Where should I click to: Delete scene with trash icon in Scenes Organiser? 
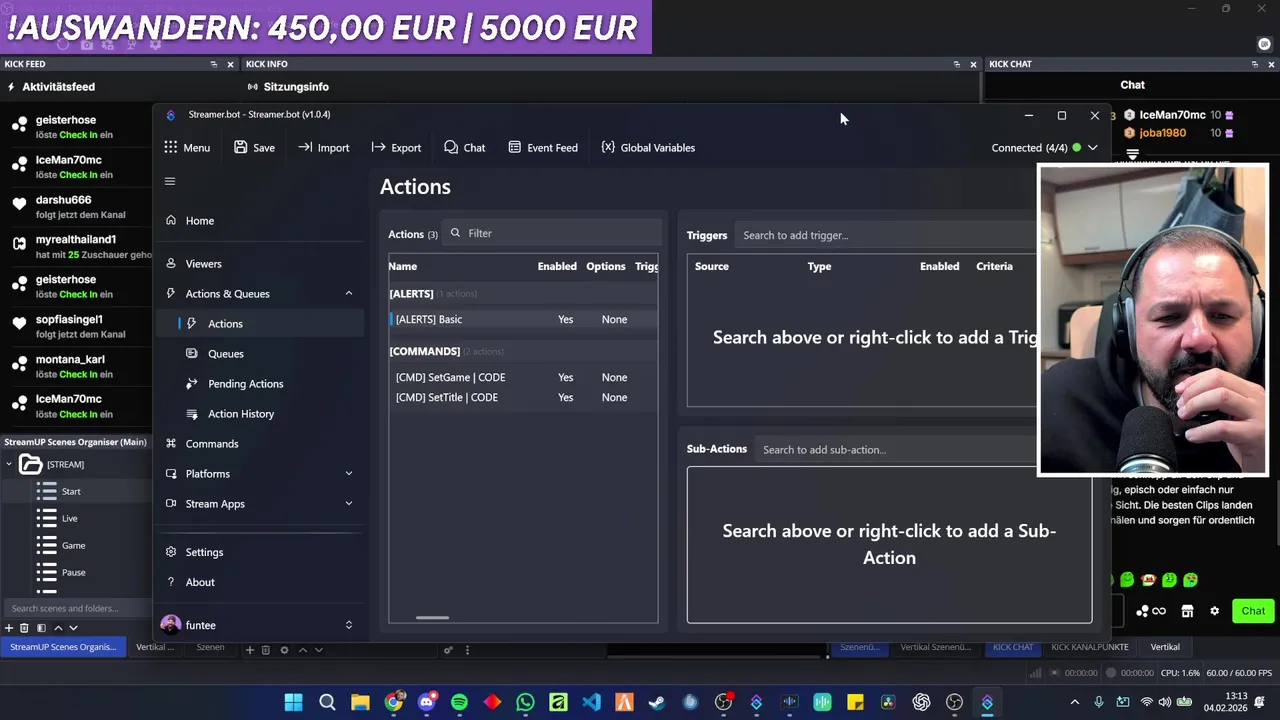pyautogui.click(x=25, y=628)
